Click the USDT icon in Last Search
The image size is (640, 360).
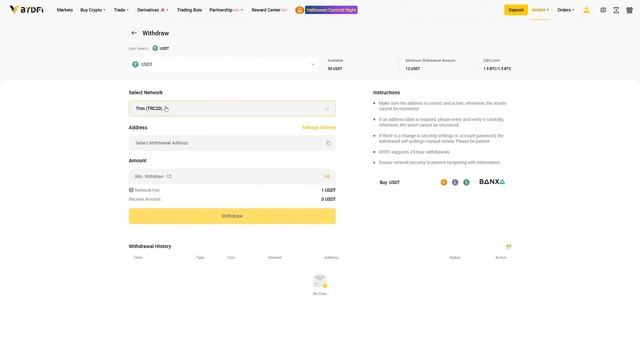(155, 48)
